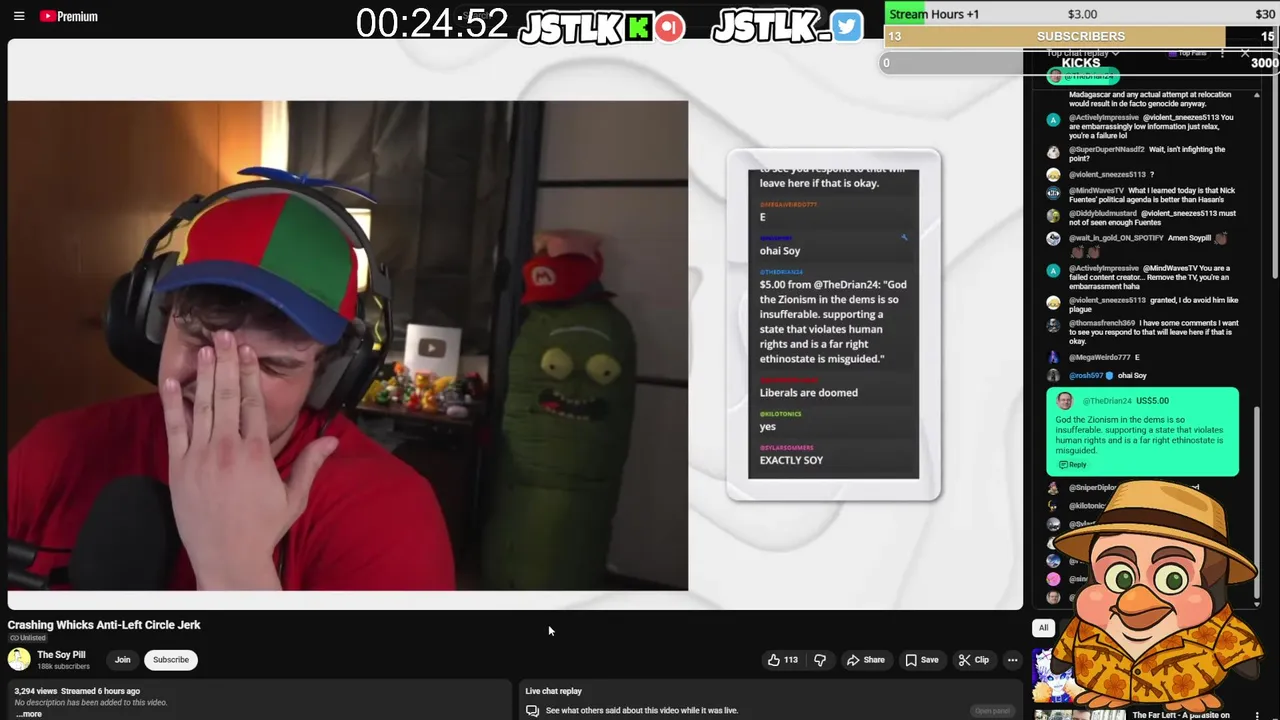Click rosh597's chat avatar
This screenshot has height=720, width=1280.
(x=1053, y=376)
